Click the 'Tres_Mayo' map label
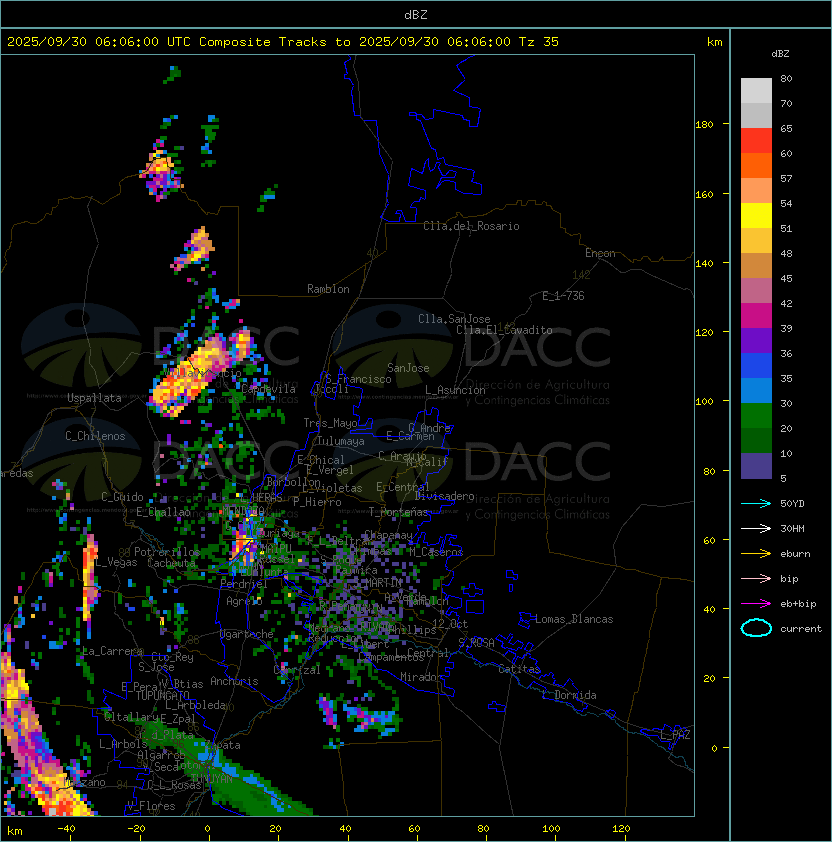The height and width of the screenshot is (842, 832). 330,423
